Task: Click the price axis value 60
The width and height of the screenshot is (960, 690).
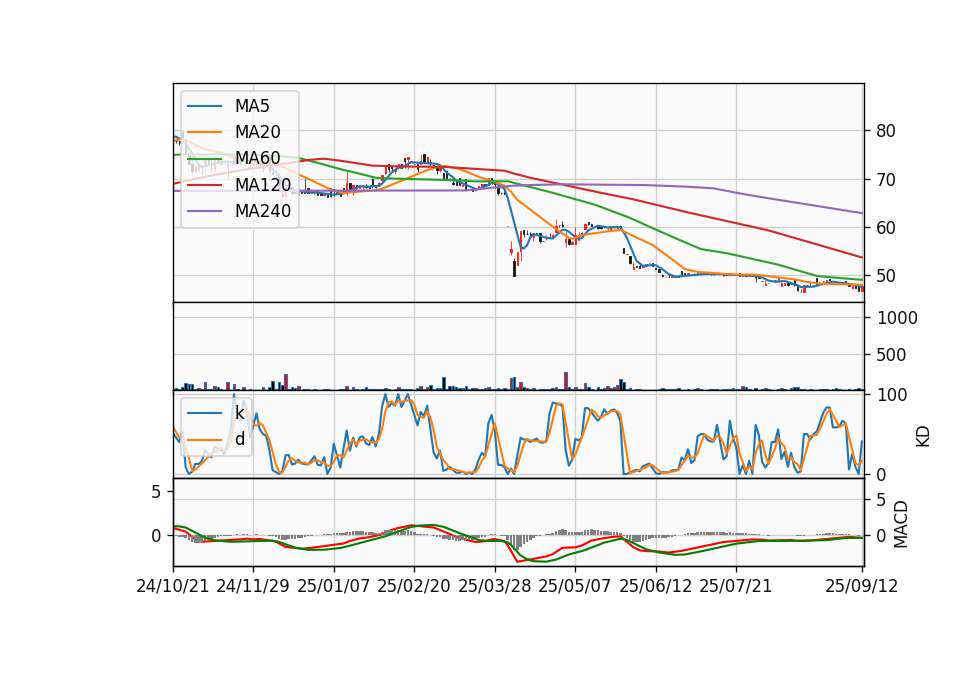Action: point(886,228)
